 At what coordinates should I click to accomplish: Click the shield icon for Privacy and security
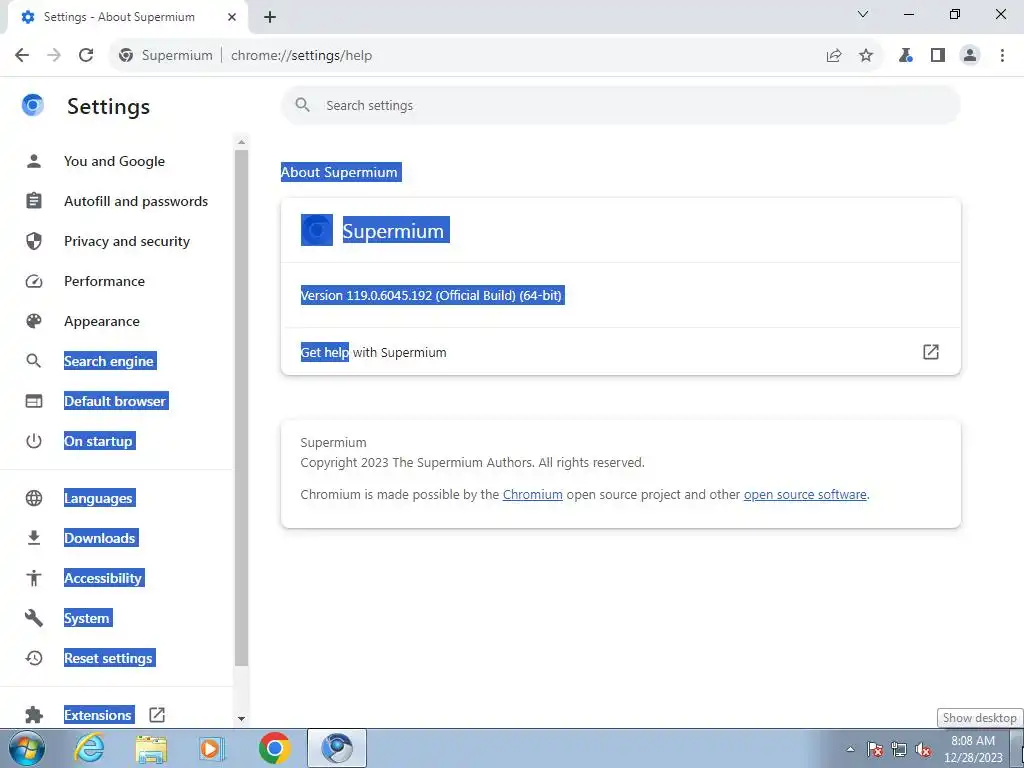(x=34, y=241)
